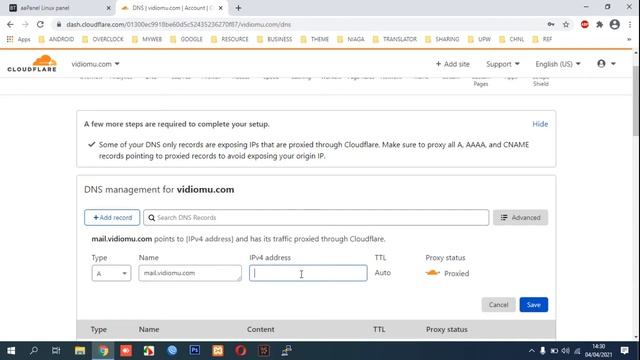Open the Advanced filter button
This screenshot has height=360, width=640.
(520, 218)
